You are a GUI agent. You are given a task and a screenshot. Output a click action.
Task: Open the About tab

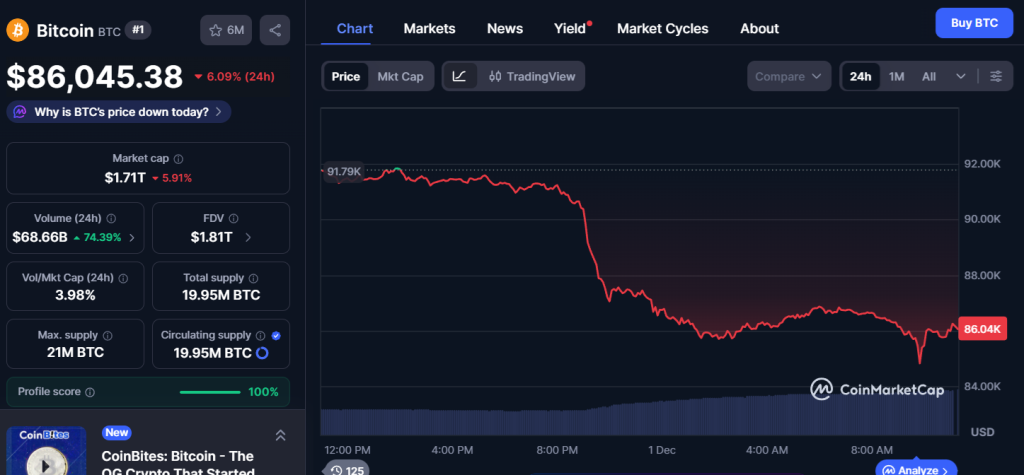coord(759,29)
